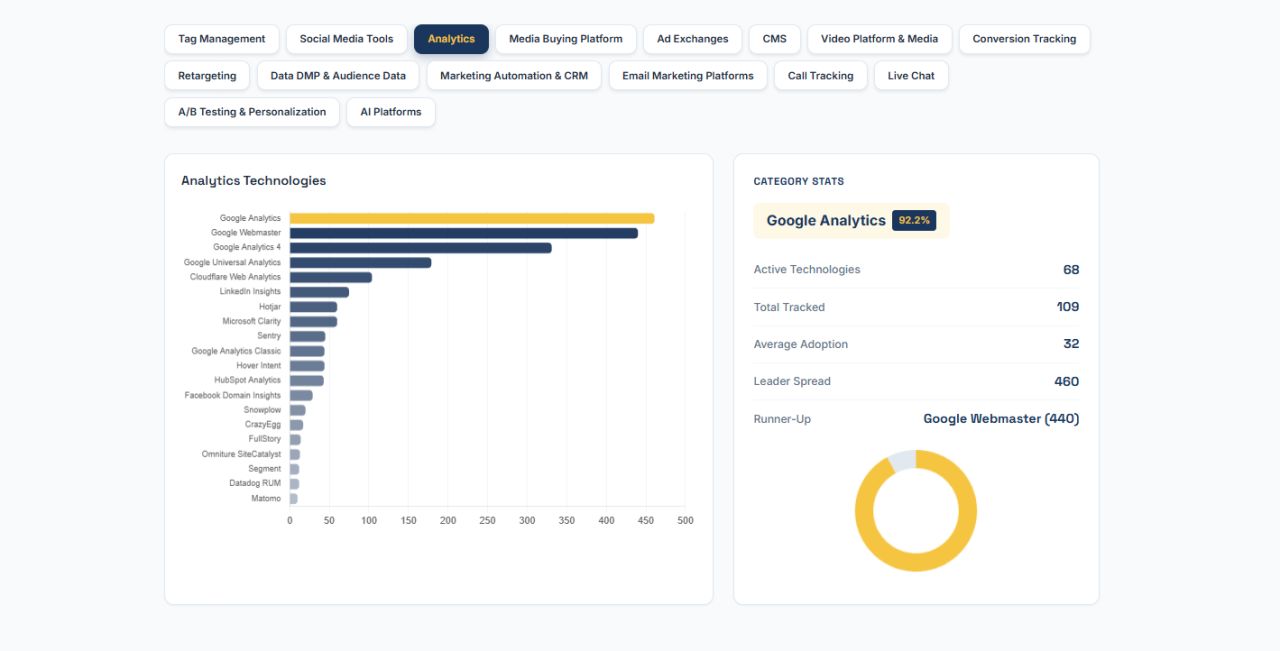
Task: Select the Ad Exchanges tab
Action: (x=692, y=39)
